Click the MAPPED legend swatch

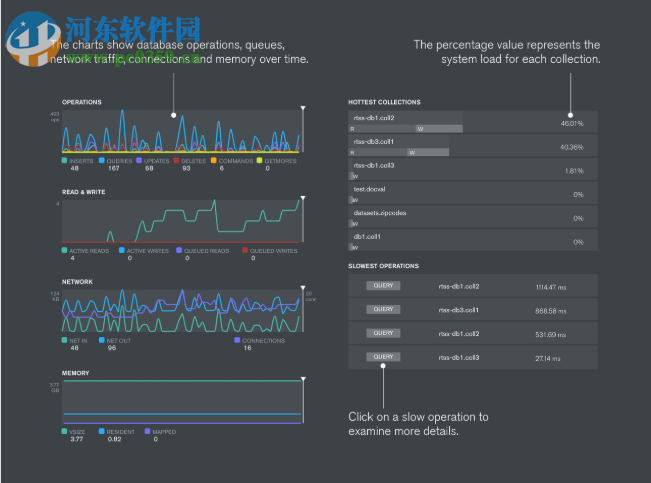(x=147, y=431)
